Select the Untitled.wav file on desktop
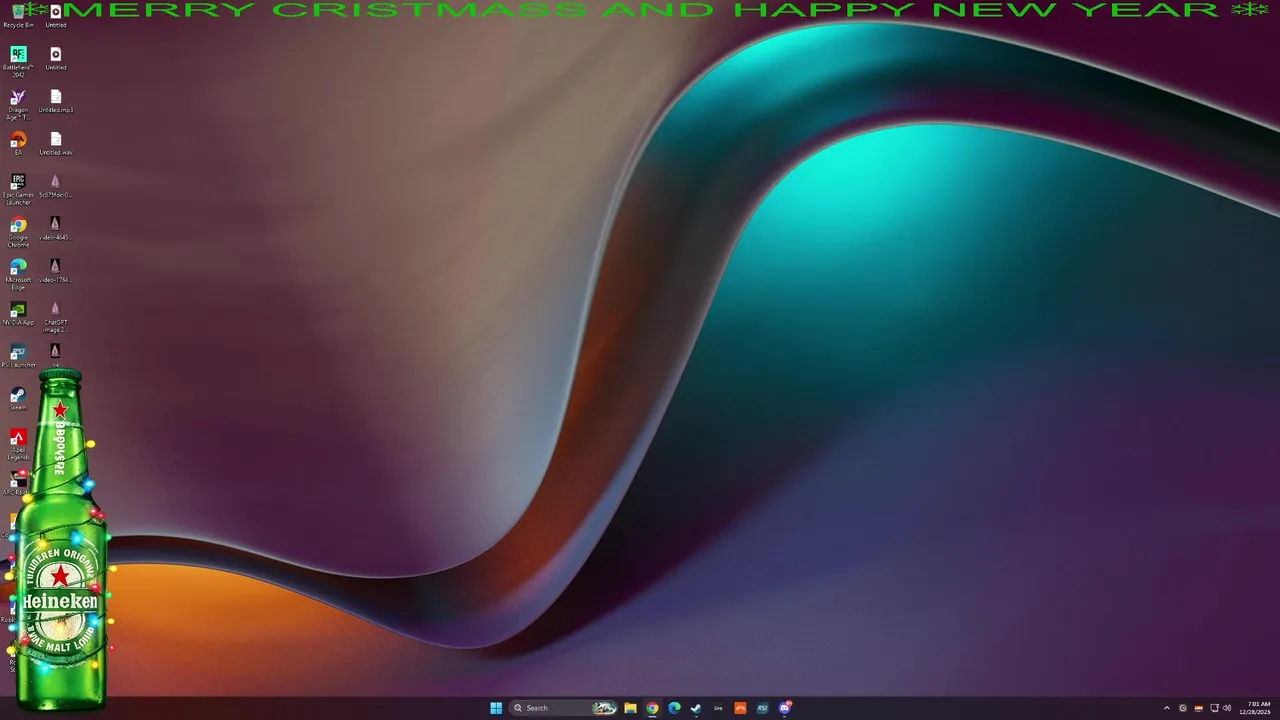Image resolution: width=1280 pixels, height=720 pixels. click(x=56, y=144)
